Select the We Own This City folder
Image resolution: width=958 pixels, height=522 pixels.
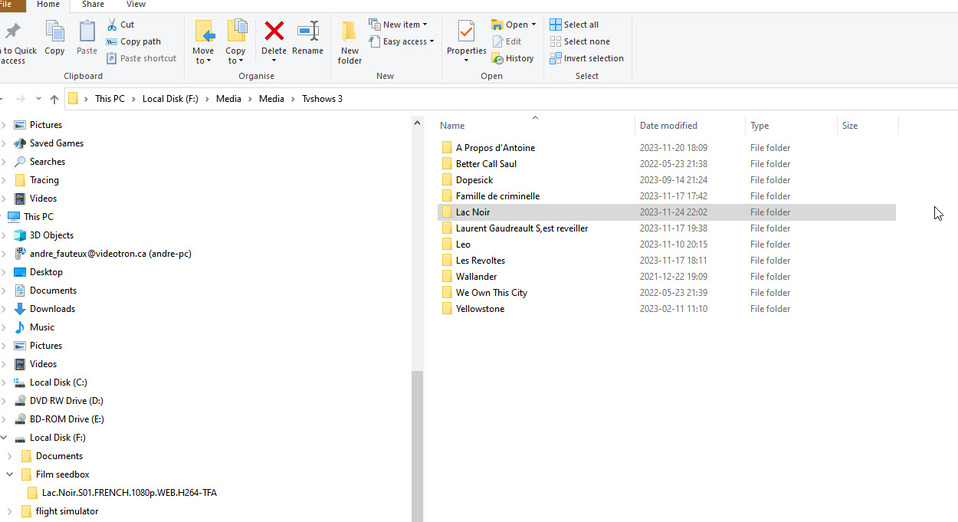491,293
